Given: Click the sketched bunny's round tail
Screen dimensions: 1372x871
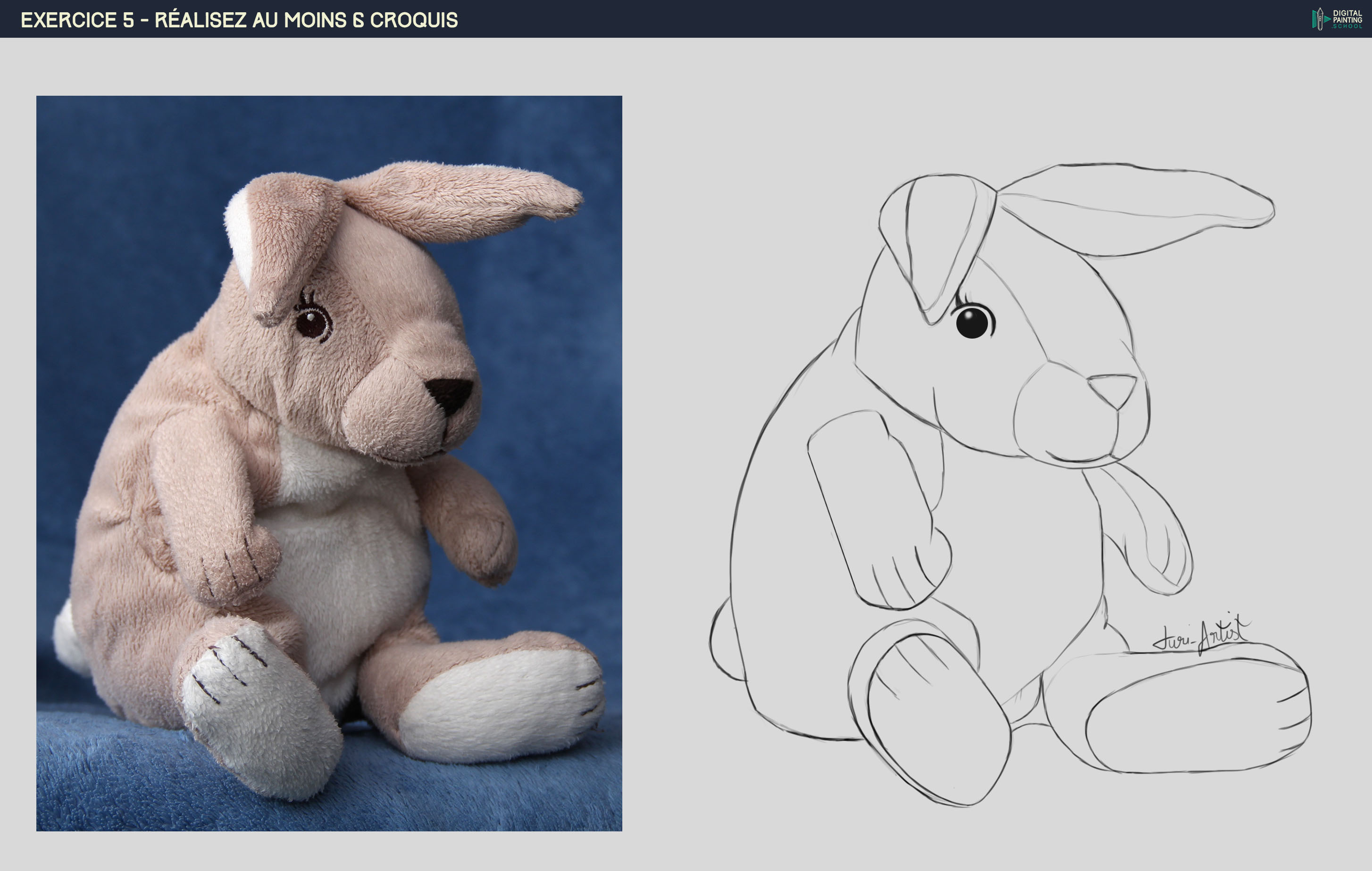Looking at the screenshot, I should pos(725,641).
